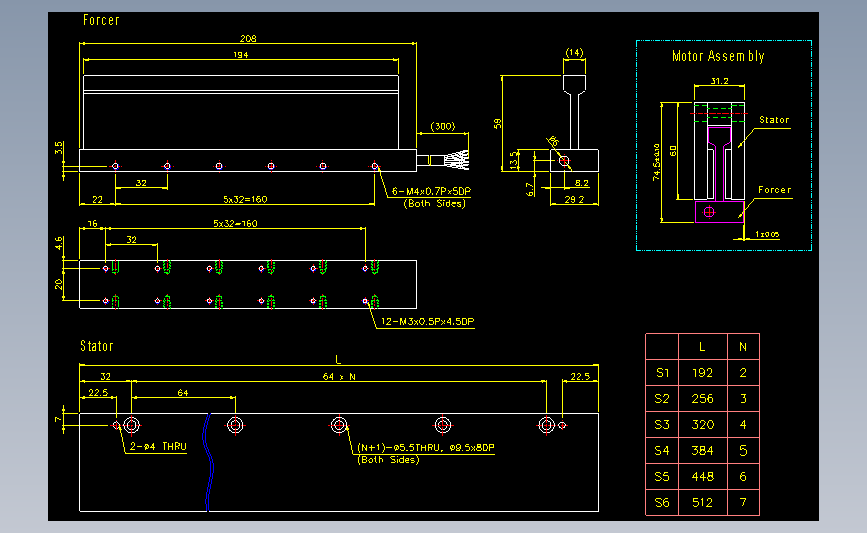Screen dimensions: 867x533
Task: Click the 512 value in the table
Action: (x=703, y=503)
